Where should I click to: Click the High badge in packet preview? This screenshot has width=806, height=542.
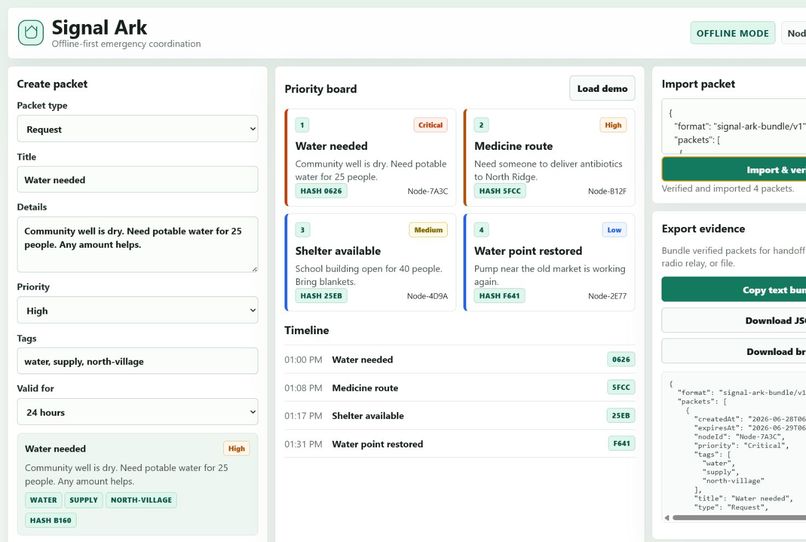[x=236, y=448]
